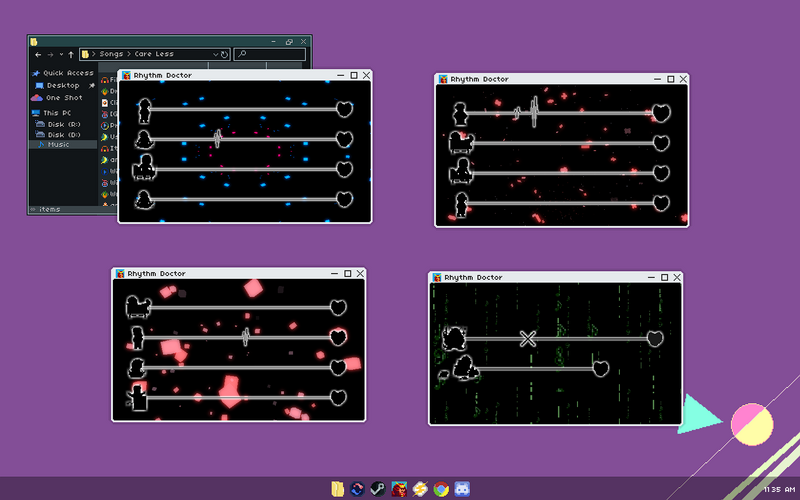Open Rhythm Doctor samurai icon on taskbar
This screenshot has height=500, width=800.
[399, 489]
